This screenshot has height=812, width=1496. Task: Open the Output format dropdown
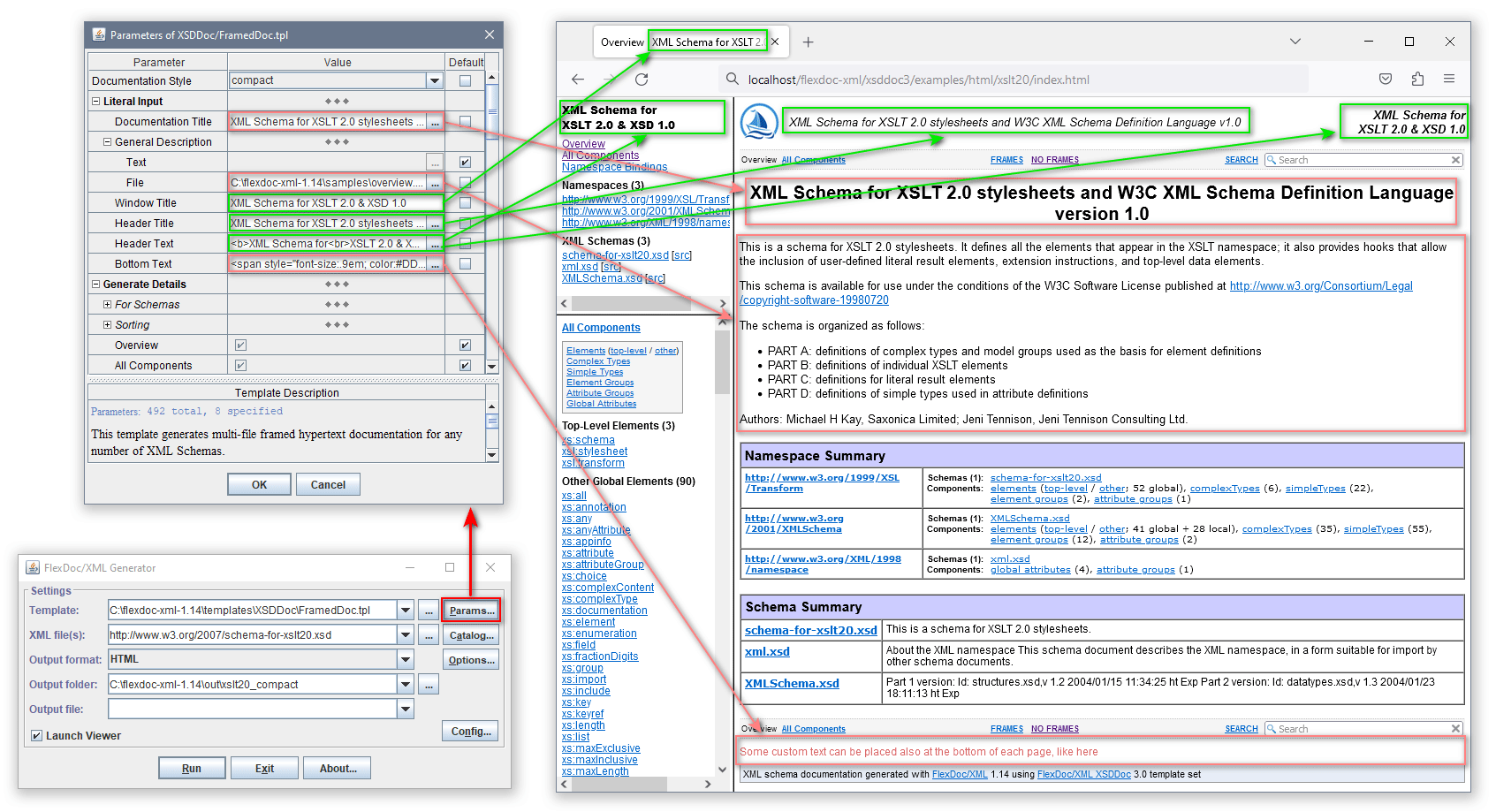[406, 659]
